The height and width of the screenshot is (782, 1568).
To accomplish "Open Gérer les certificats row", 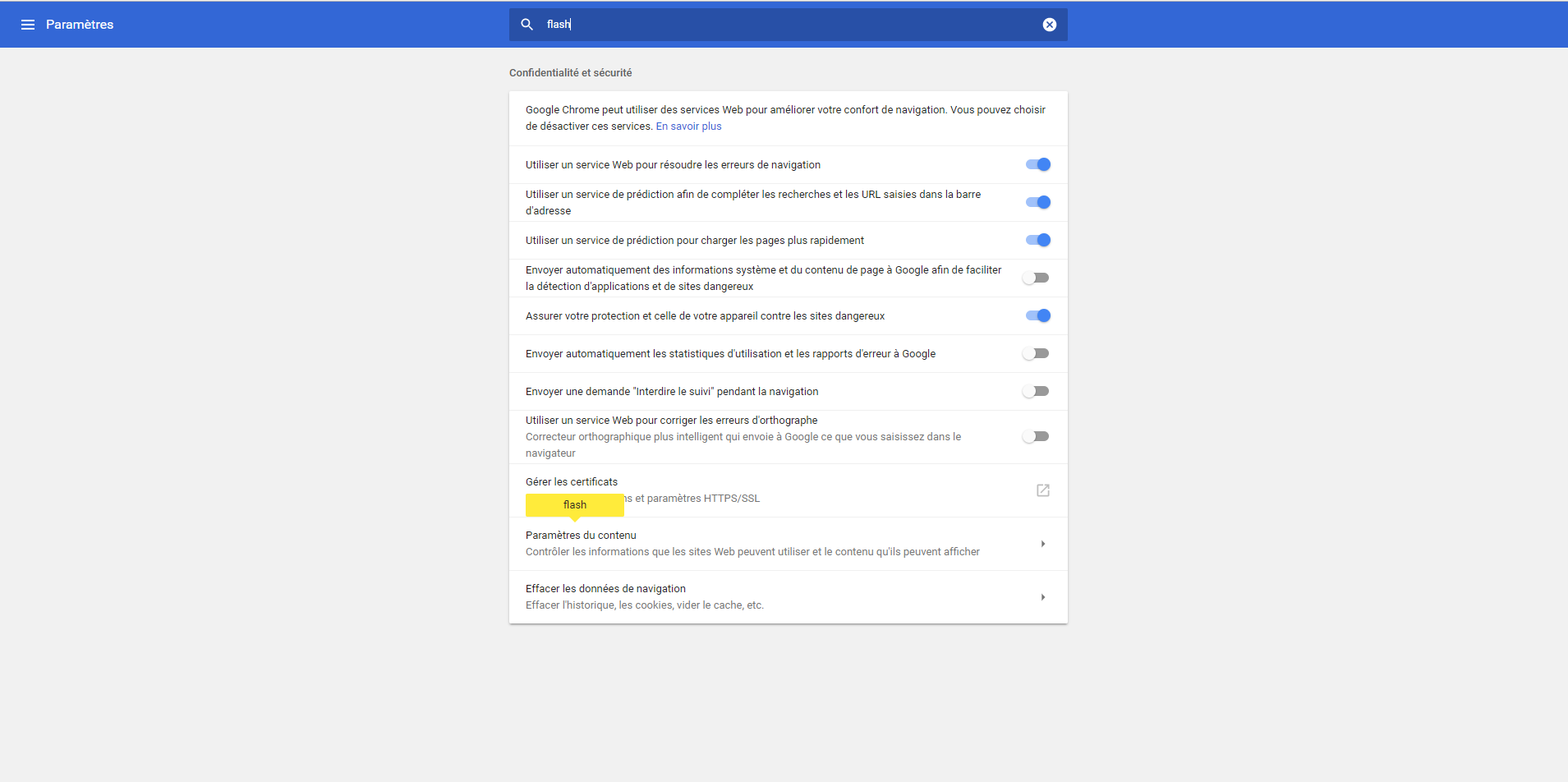I will pyautogui.click(x=789, y=490).
